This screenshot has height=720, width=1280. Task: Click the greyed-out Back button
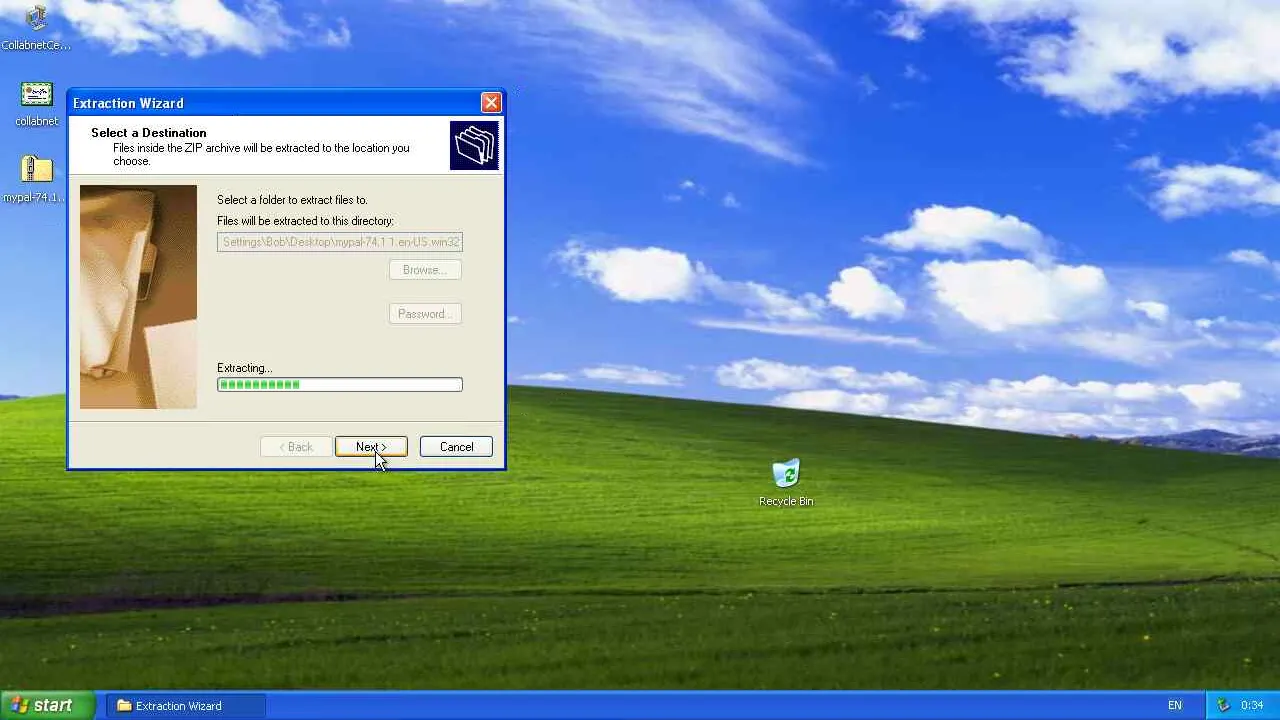coord(296,447)
